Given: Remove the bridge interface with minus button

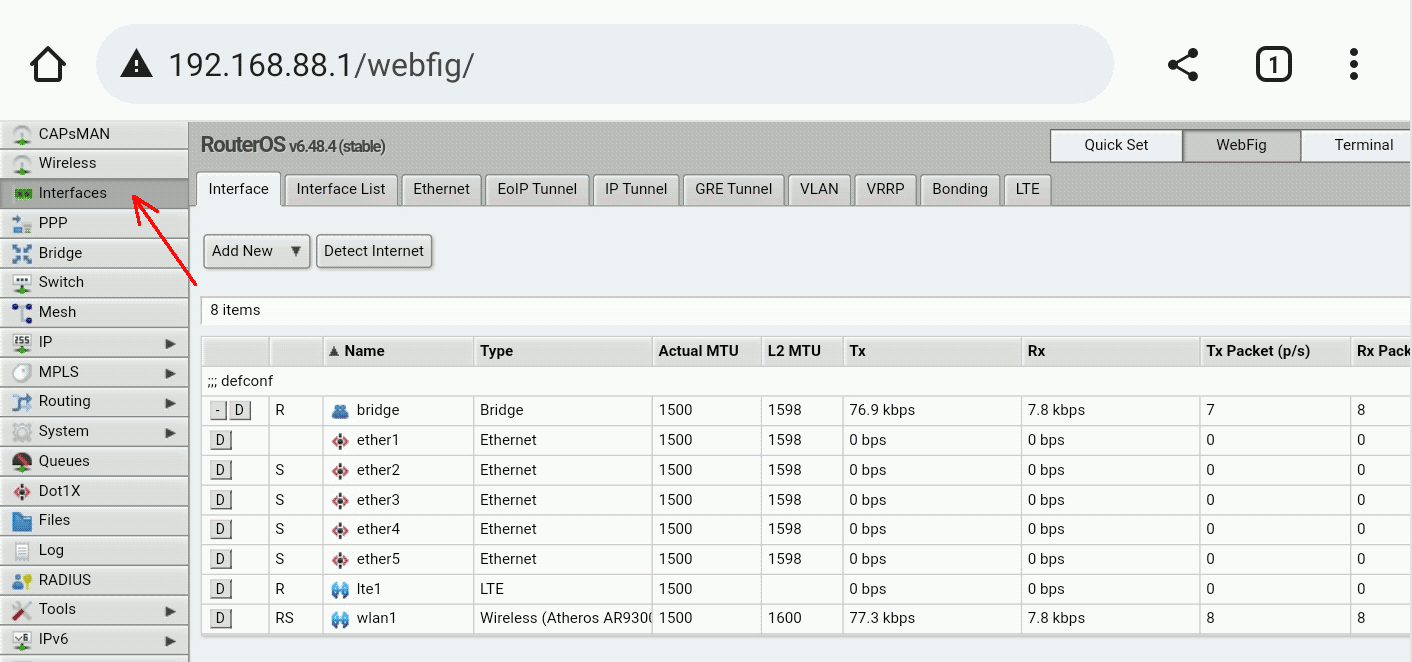Looking at the screenshot, I should (x=217, y=410).
